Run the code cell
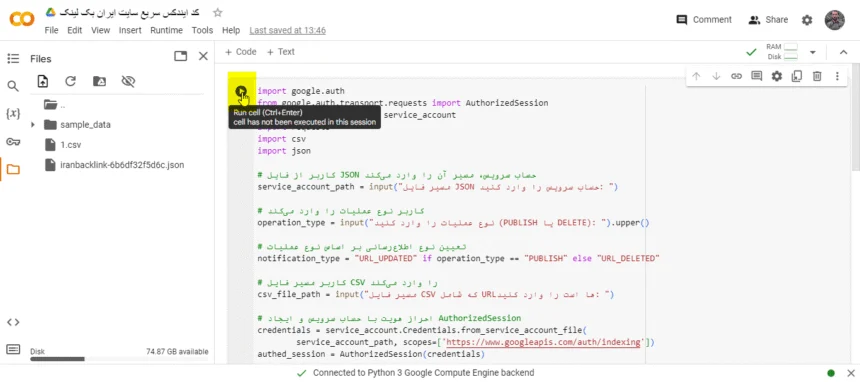The height and width of the screenshot is (382, 860). pyautogui.click(x=241, y=91)
